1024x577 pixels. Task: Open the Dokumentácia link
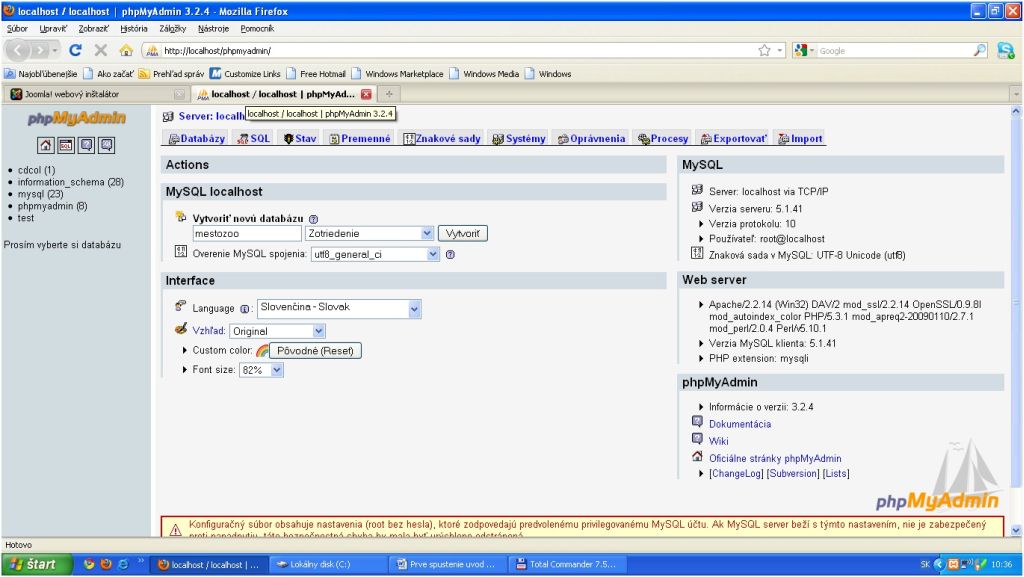click(740, 424)
